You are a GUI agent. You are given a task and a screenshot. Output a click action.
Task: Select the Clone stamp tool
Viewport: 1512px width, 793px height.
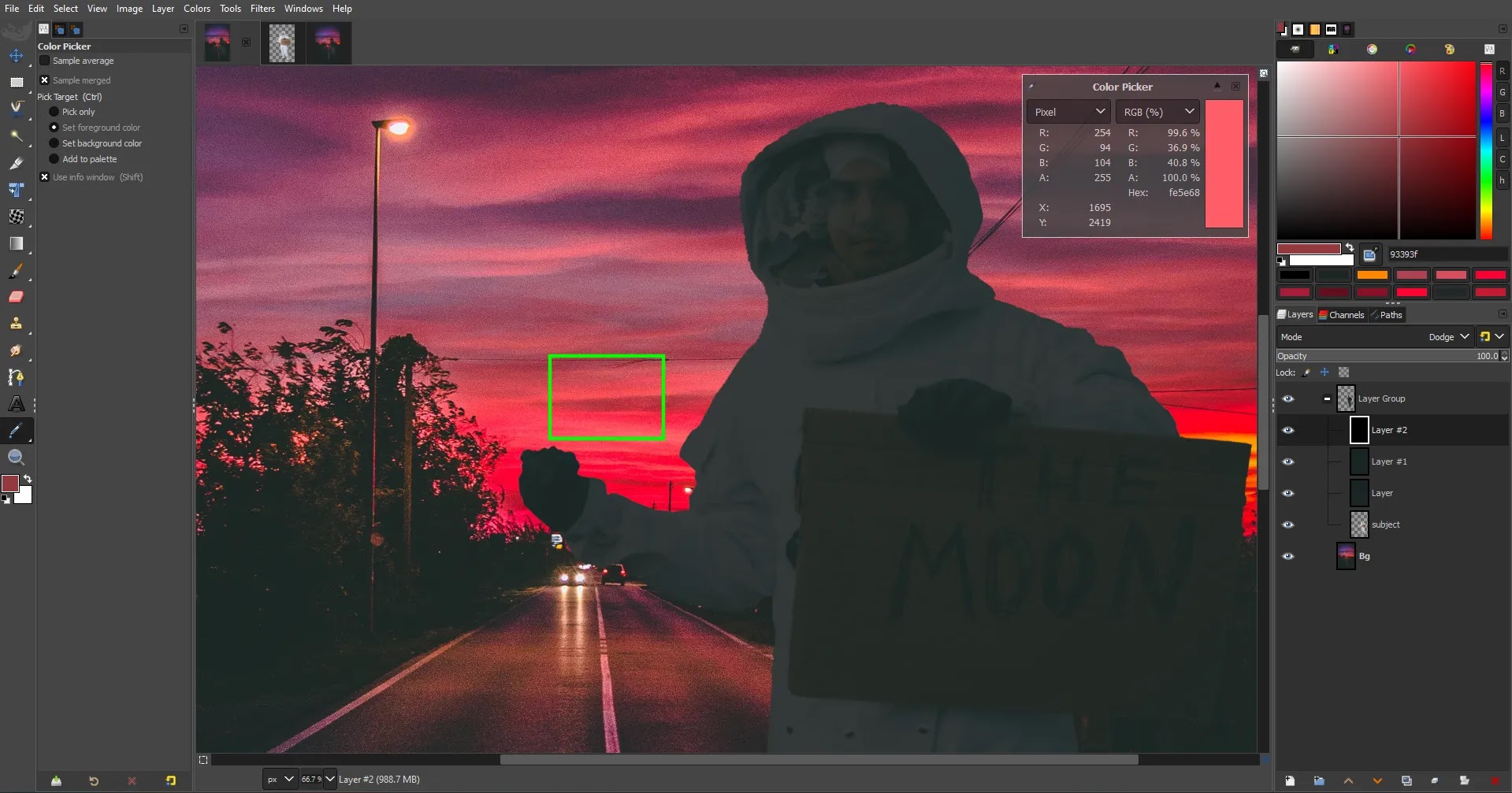(x=16, y=324)
